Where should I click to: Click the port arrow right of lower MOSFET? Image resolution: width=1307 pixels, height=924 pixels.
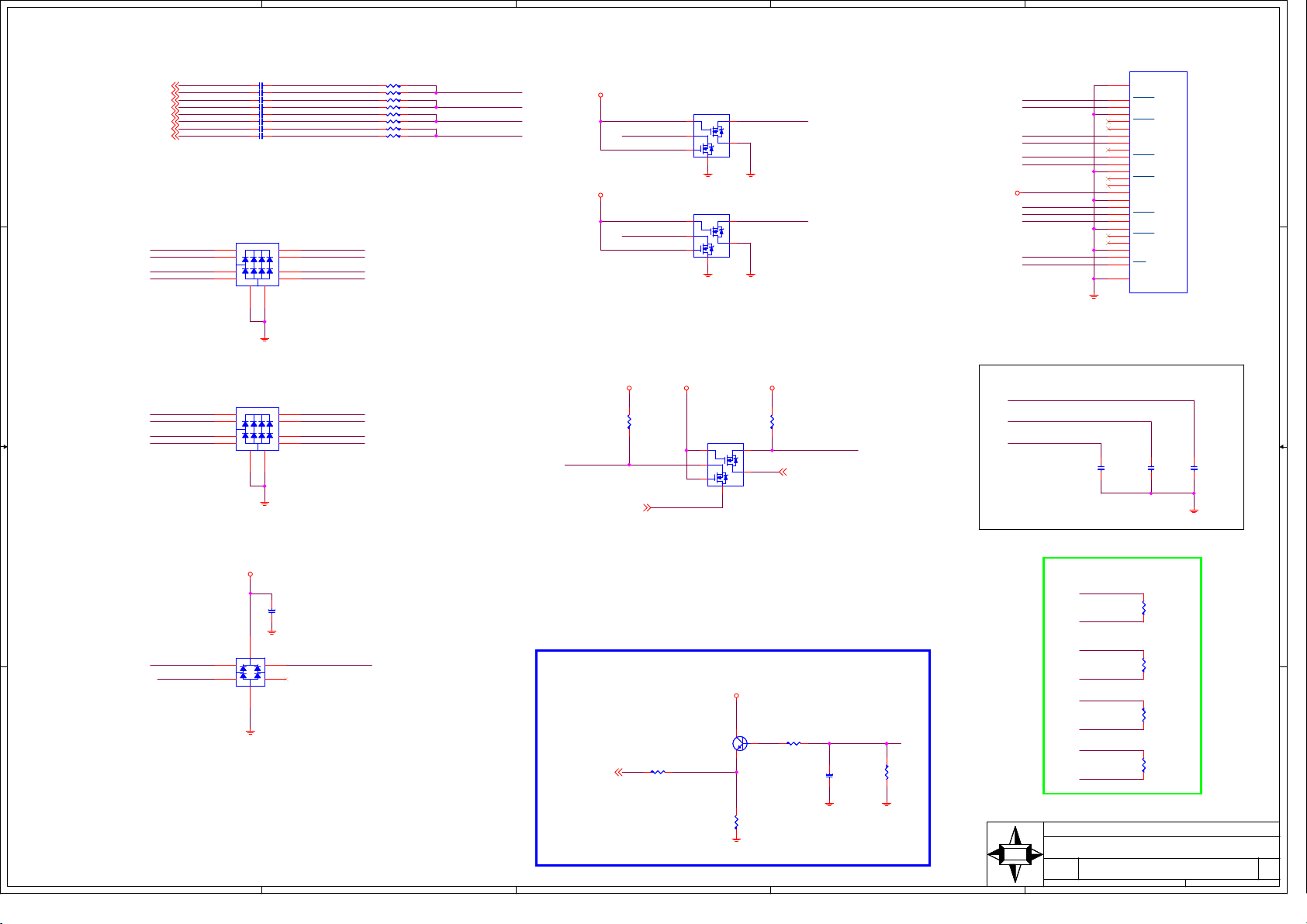(783, 472)
